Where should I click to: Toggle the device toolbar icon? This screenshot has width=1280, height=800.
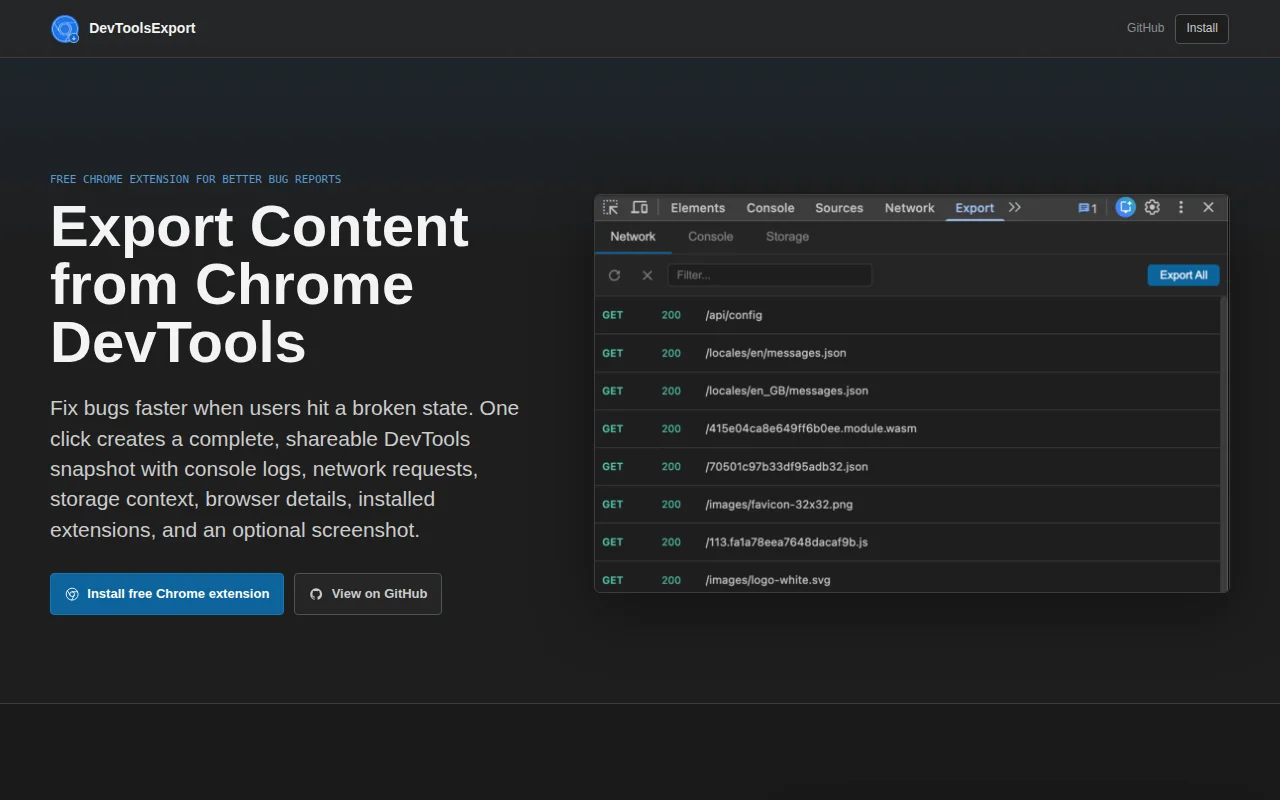pyautogui.click(x=639, y=208)
